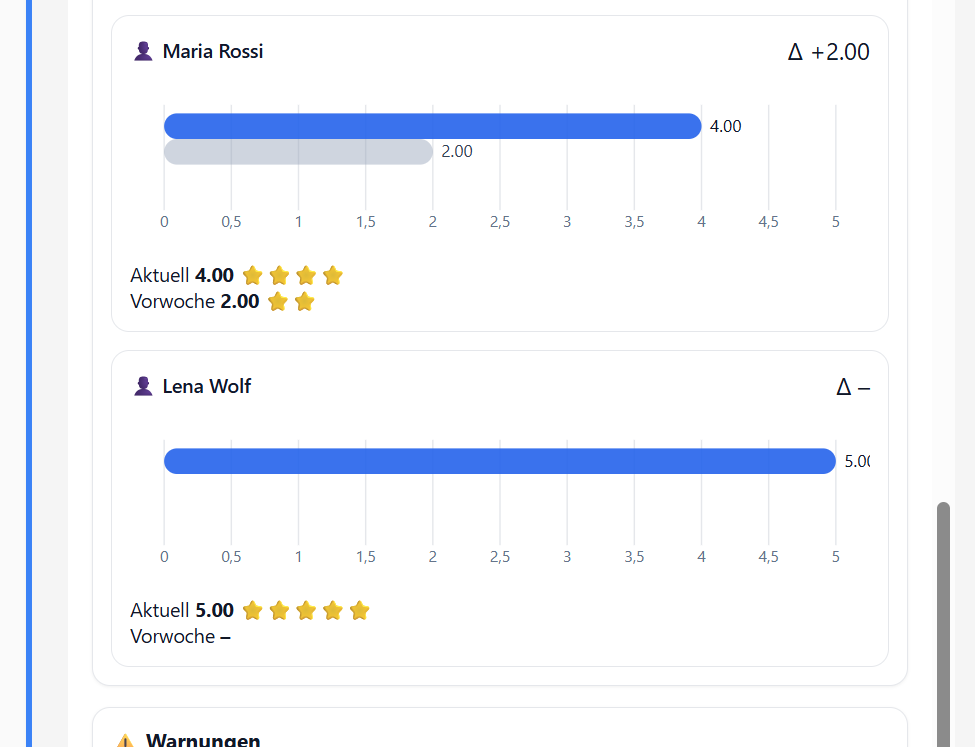Image resolution: width=975 pixels, height=747 pixels.
Task: Open the Warnungen section heading
Action: coord(203,740)
